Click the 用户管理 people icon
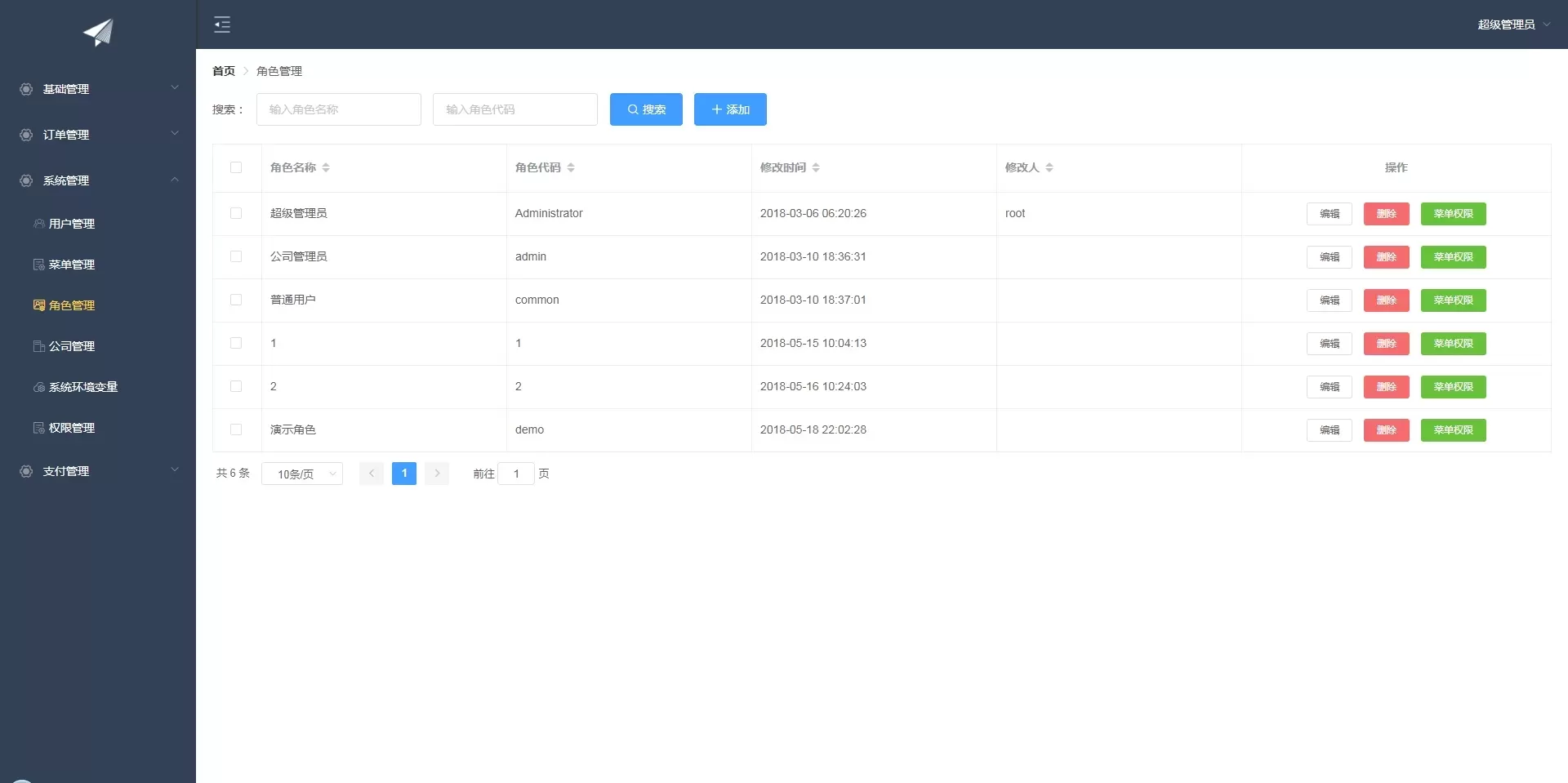The width and height of the screenshot is (1568, 783). 39,224
